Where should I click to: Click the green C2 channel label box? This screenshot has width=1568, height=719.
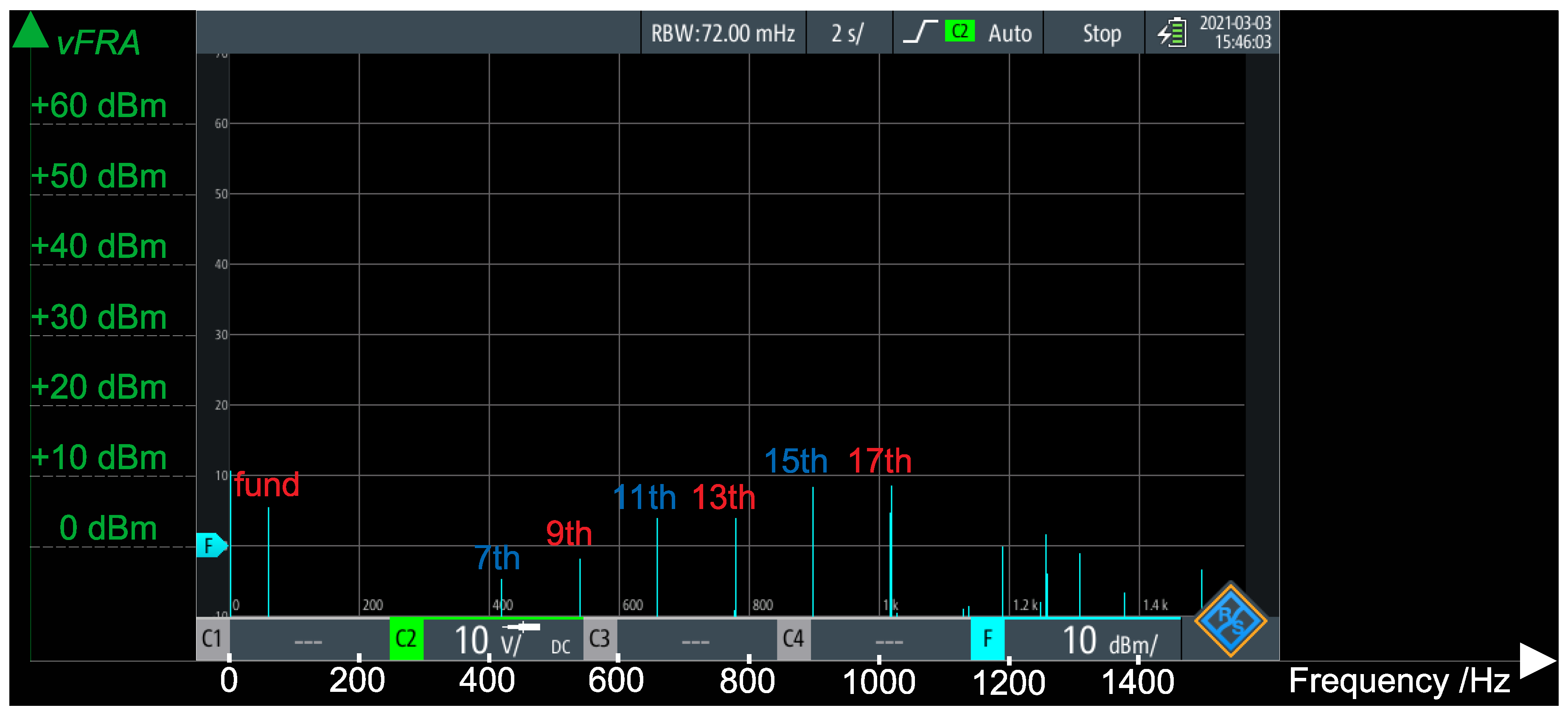click(x=406, y=639)
